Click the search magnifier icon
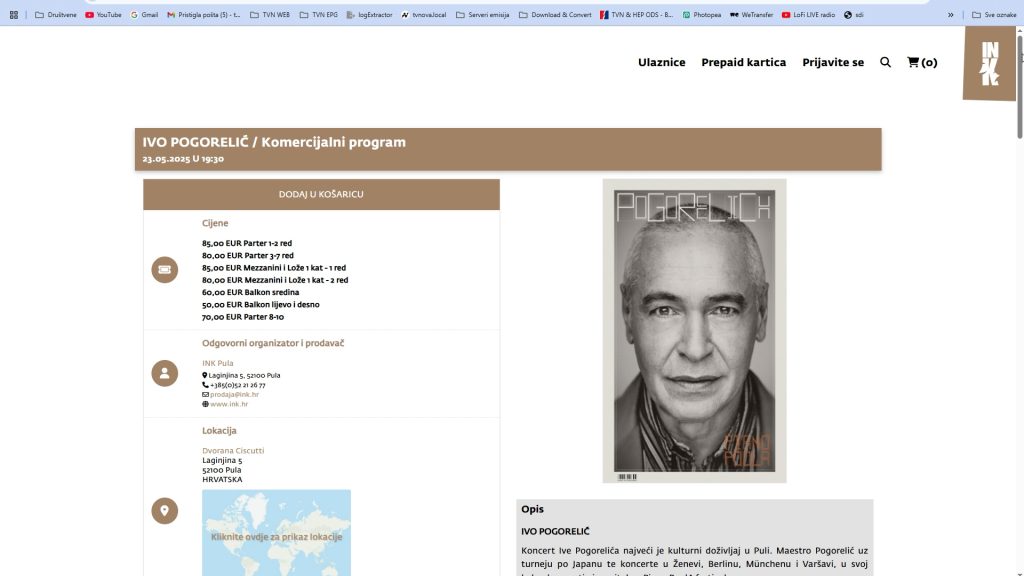The height and width of the screenshot is (576, 1024). click(885, 62)
